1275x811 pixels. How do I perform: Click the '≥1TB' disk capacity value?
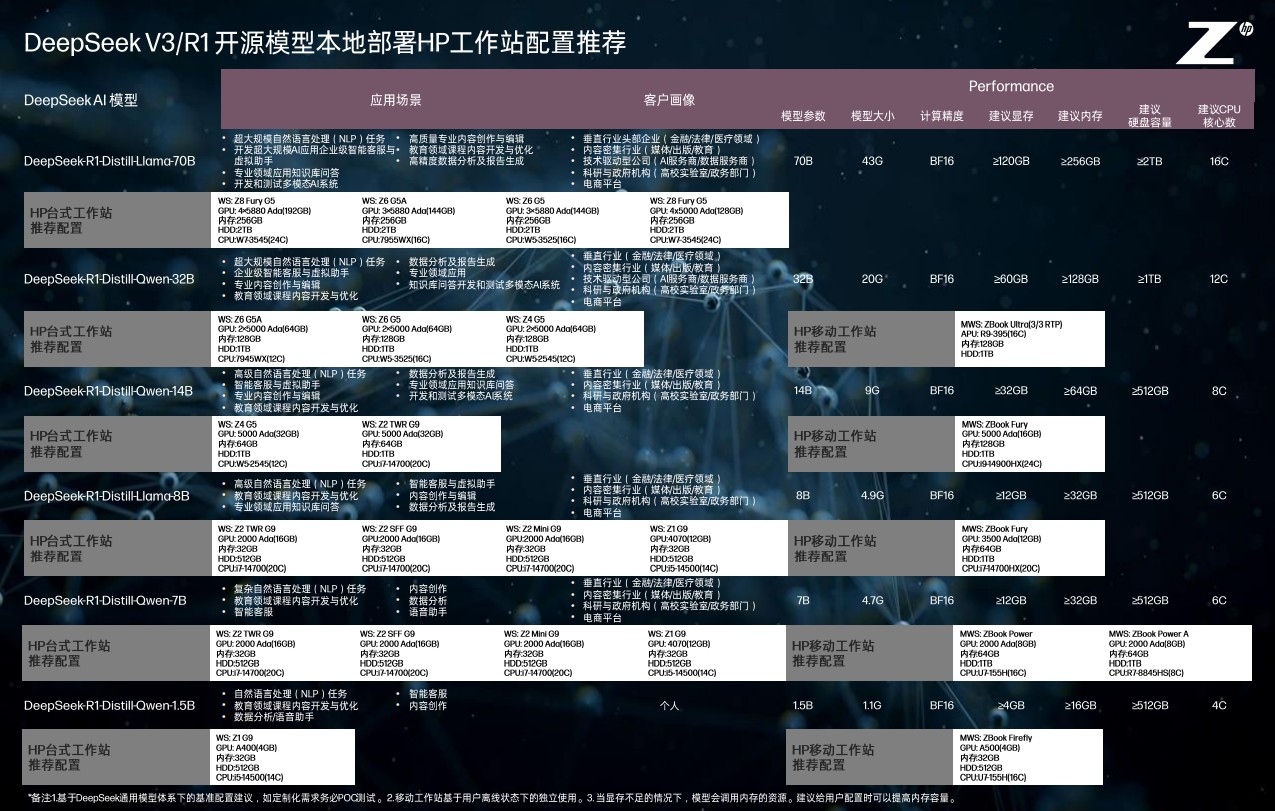[1150, 279]
